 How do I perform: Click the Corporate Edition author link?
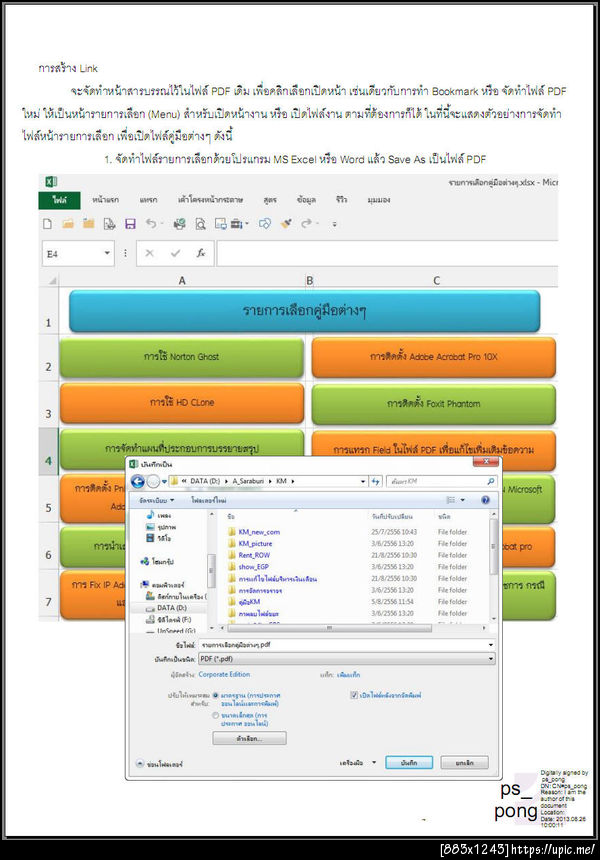click(224, 674)
